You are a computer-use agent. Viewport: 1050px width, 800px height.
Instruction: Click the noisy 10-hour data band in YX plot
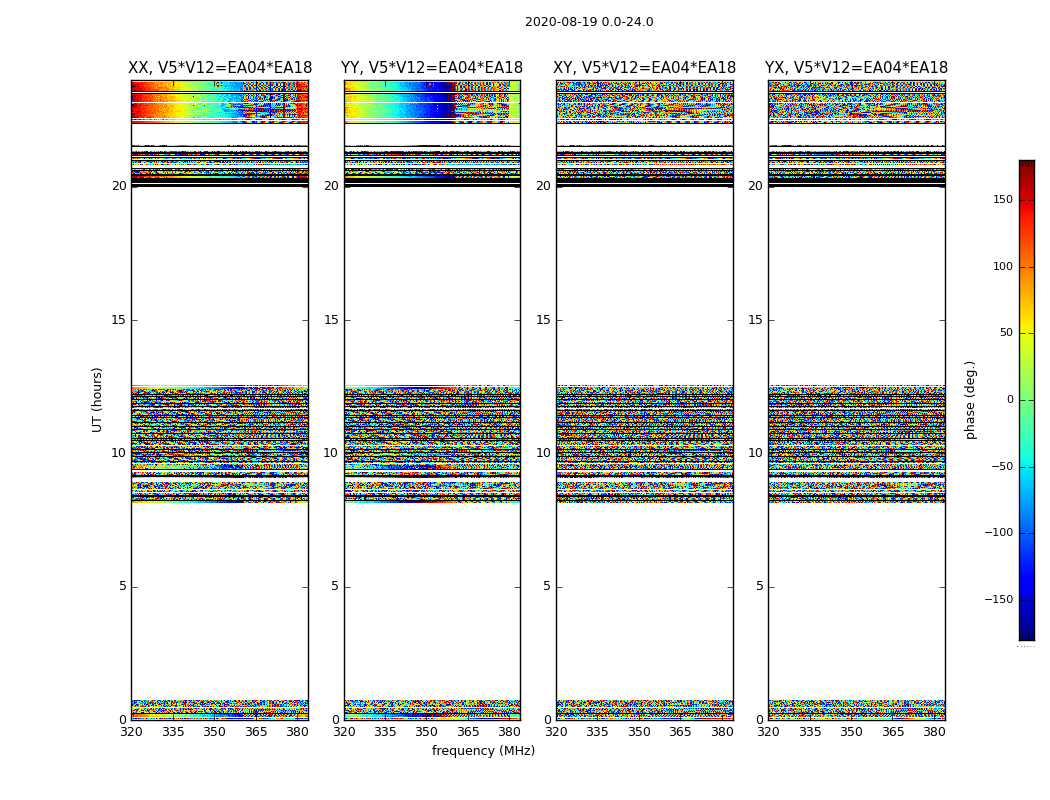[x=856, y=443]
